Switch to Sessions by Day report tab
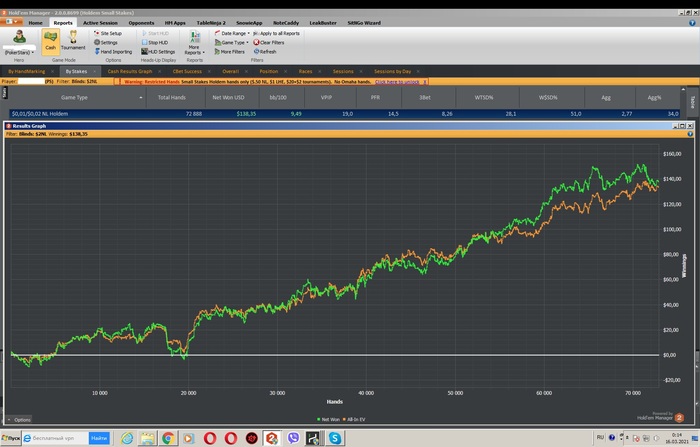Screen dimensions: 700x447 pyautogui.click(x=392, y=71)
